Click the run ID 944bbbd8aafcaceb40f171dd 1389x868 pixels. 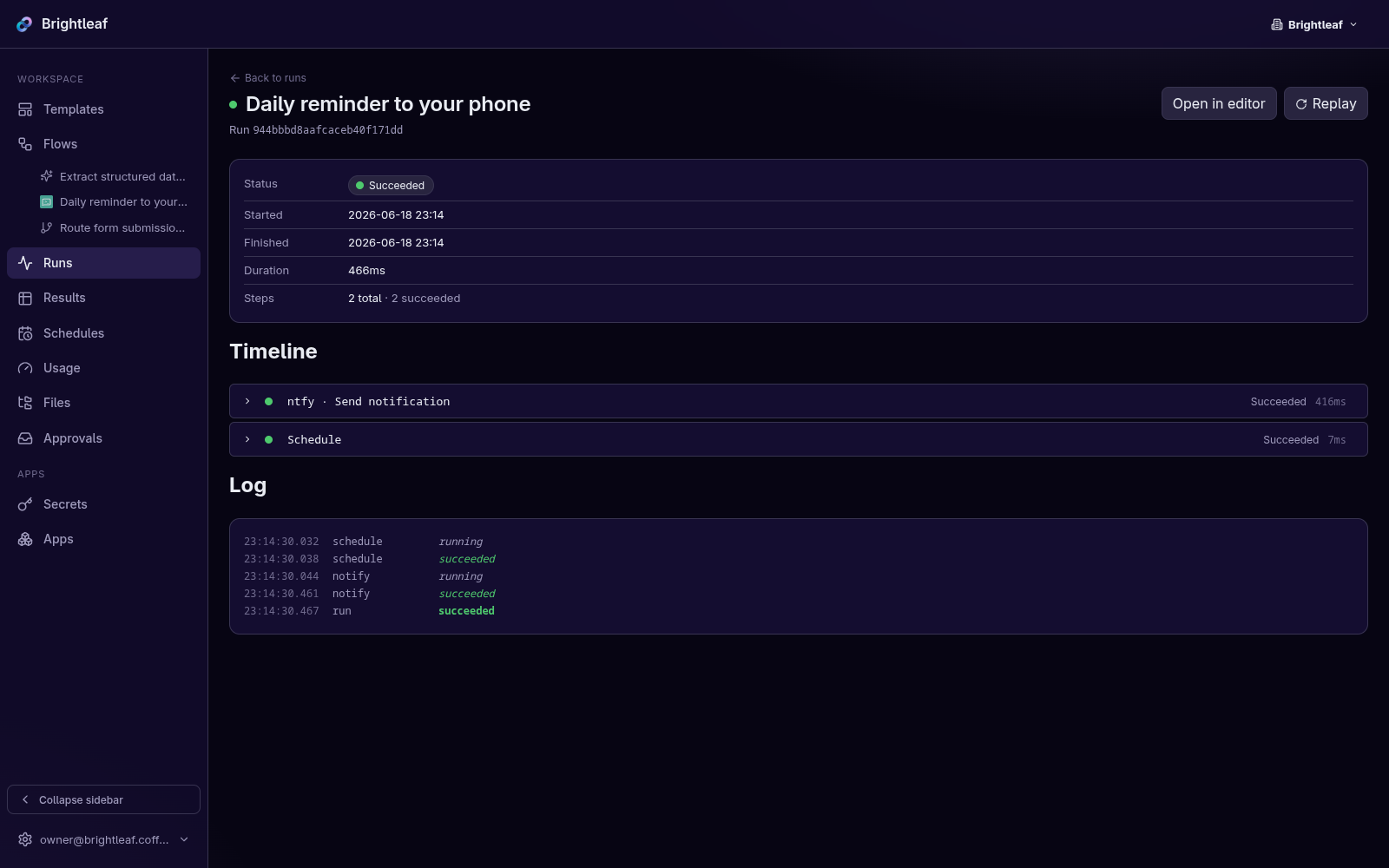coord(327,130)
